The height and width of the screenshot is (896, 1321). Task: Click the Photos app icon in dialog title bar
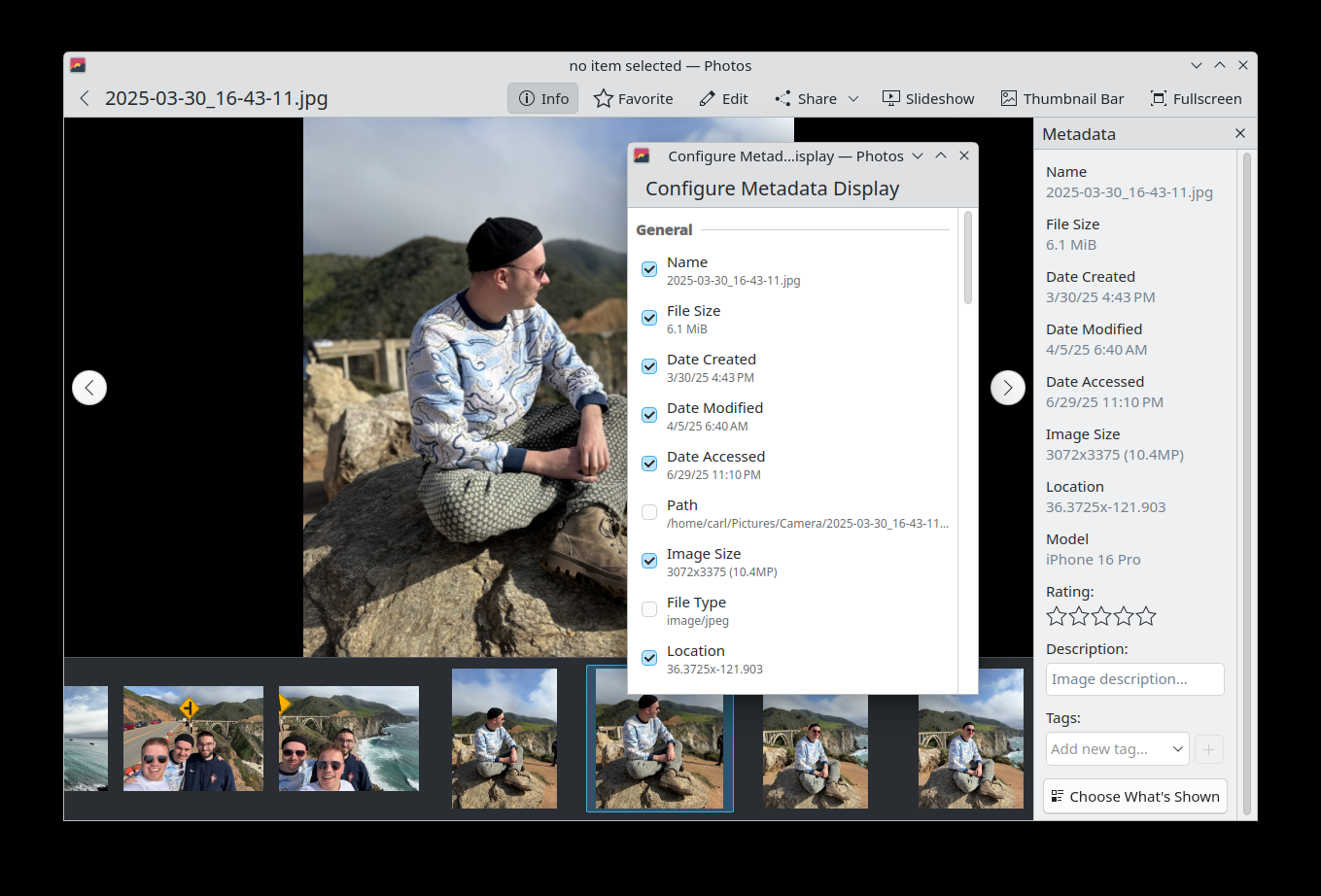tap(642, 155)
